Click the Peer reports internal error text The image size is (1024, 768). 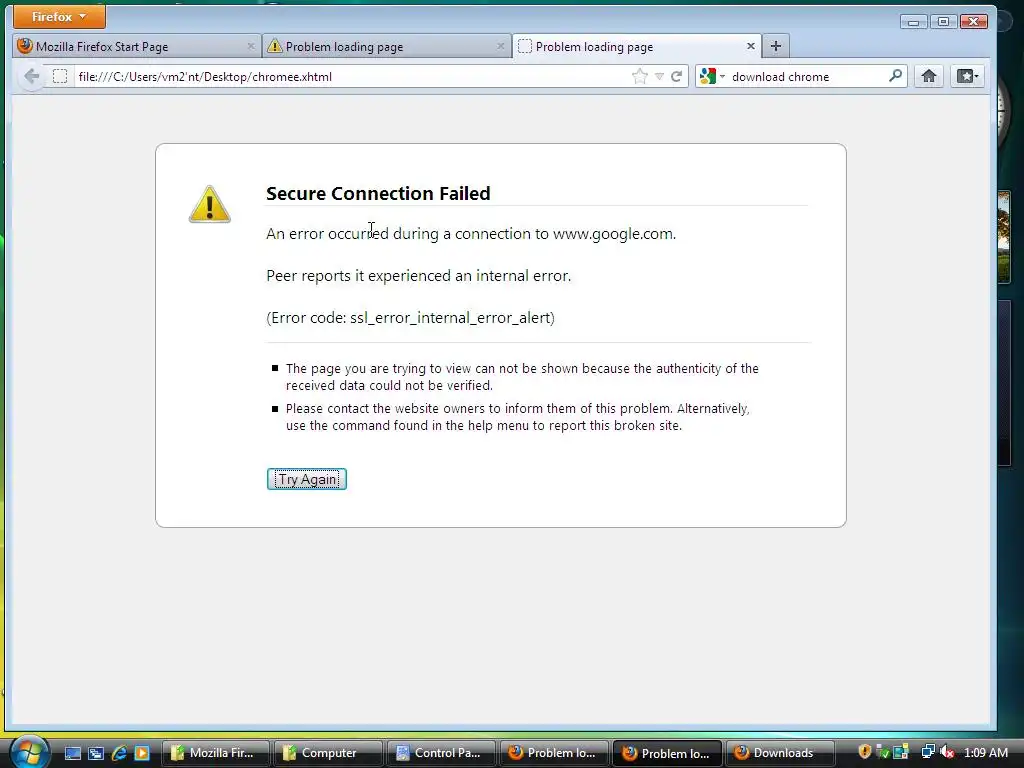(419, 276)
